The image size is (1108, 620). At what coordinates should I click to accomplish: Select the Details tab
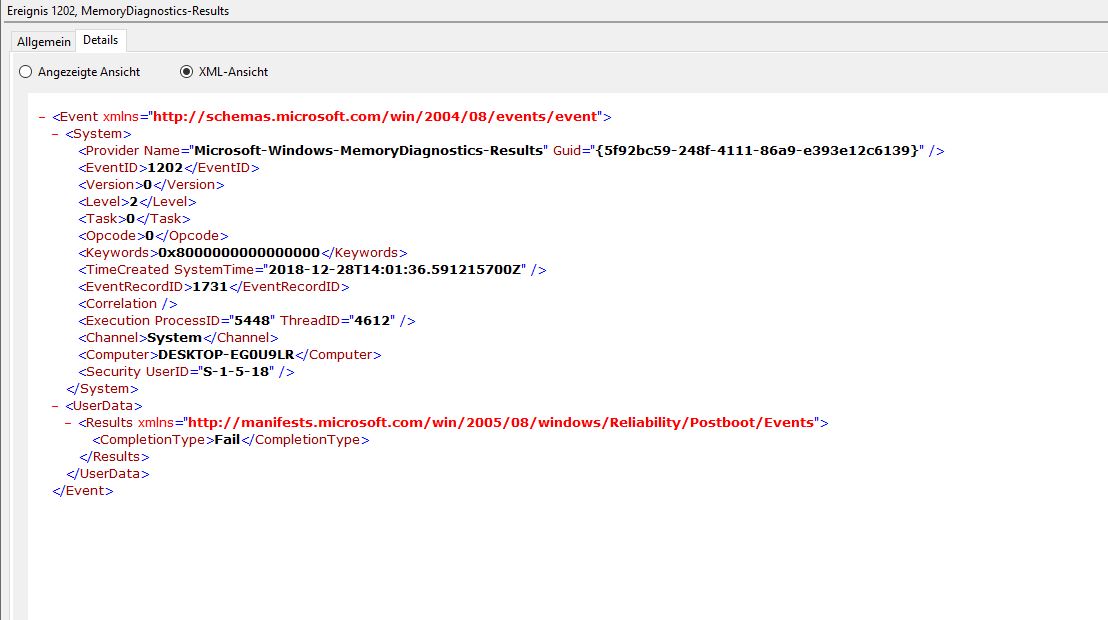point(100,40)
